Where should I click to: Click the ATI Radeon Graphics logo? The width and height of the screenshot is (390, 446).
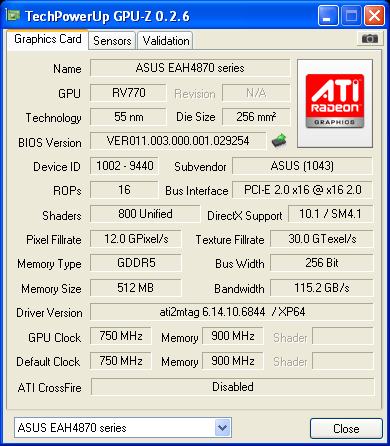(335, 103)
